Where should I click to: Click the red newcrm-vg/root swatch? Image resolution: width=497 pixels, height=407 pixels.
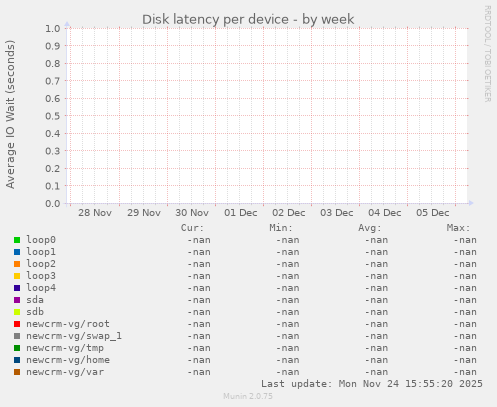17,324
